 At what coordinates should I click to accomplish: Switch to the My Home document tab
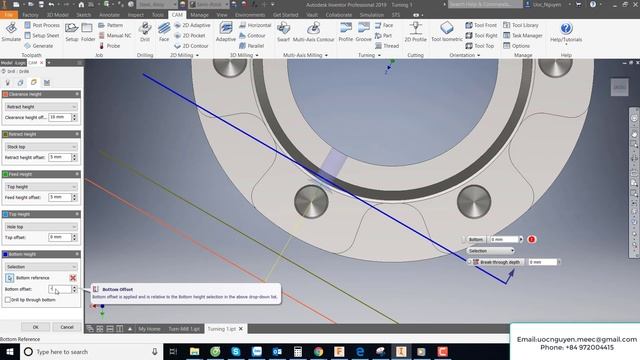[149, 329]
